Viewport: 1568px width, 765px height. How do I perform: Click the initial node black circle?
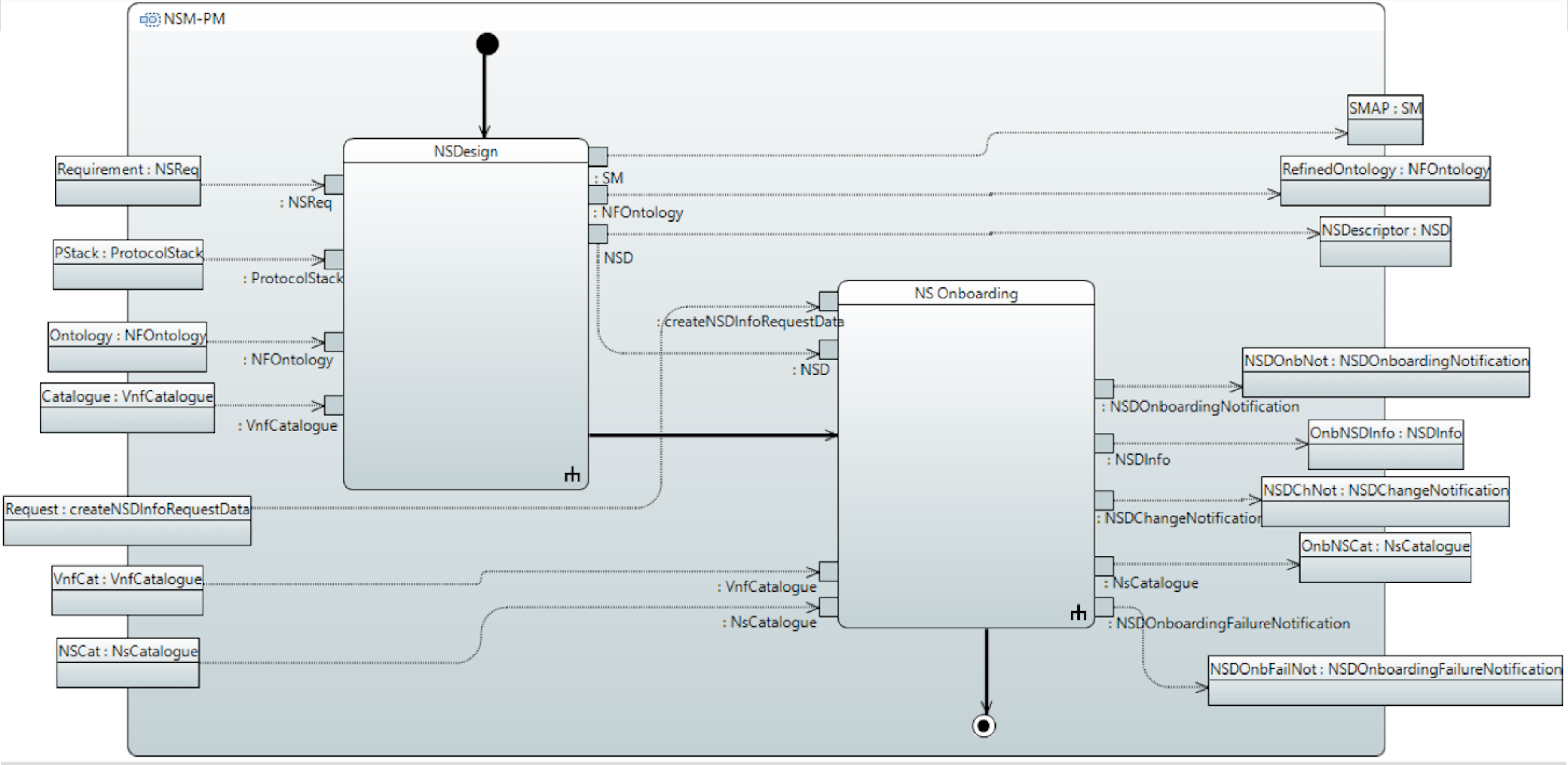(487, 44)
